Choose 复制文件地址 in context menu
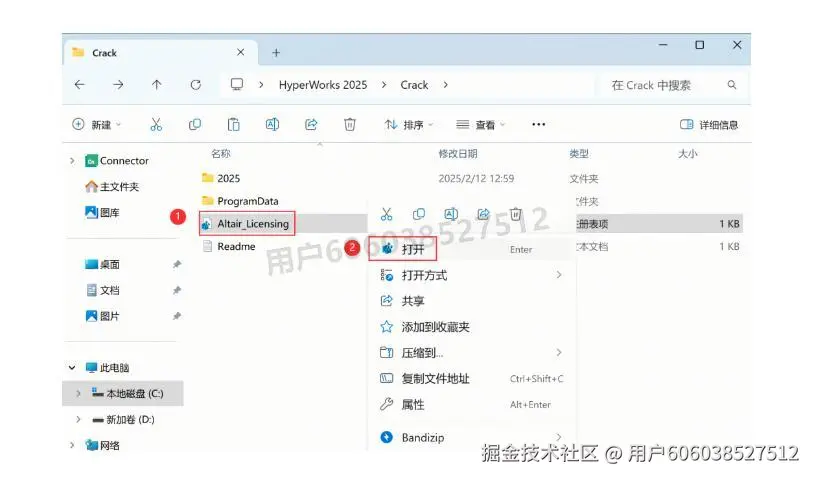The width and height of the screenshot is (814, 479). pyautogui.click(x=472, y=379)
